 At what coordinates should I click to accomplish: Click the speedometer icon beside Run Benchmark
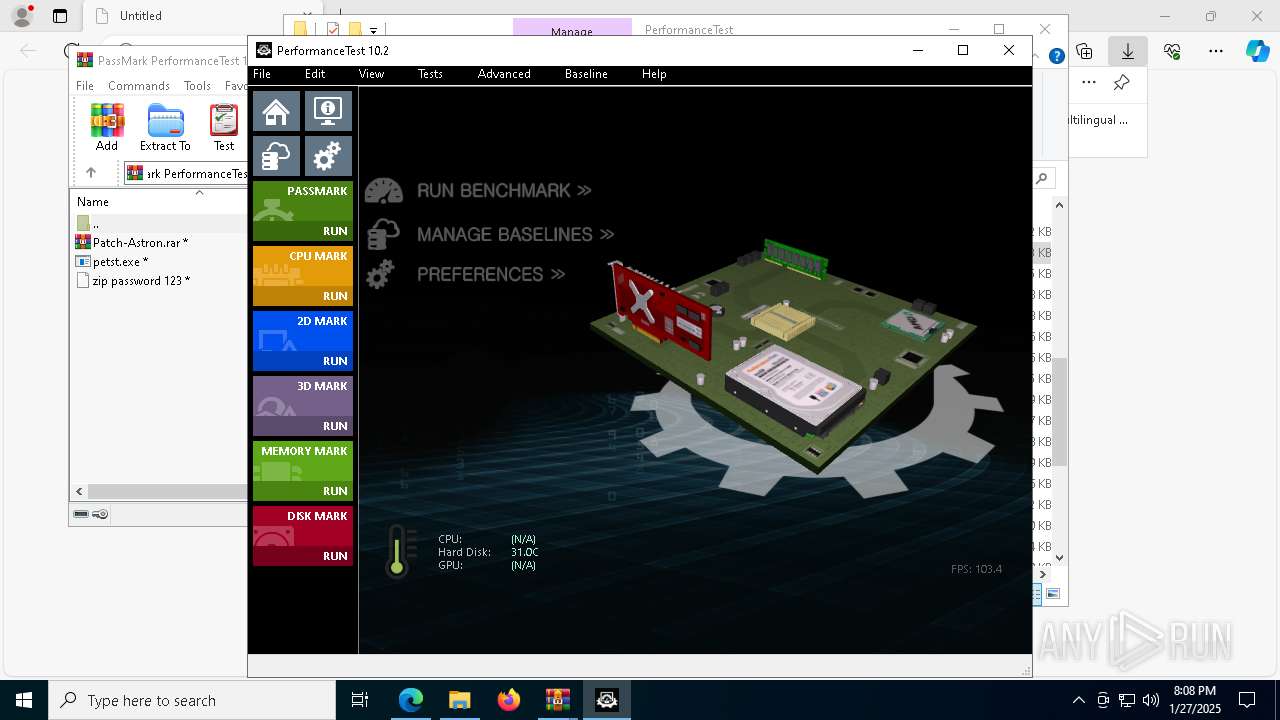(384, 191)
